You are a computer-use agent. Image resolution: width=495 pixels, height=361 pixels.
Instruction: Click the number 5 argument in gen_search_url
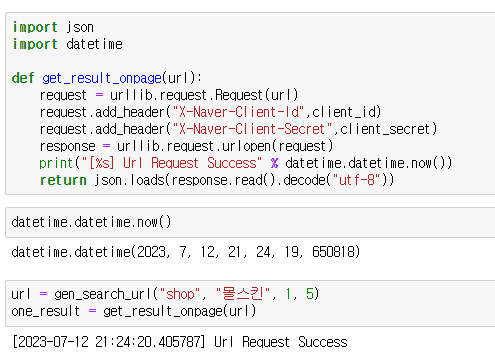(x=310, y=294)
